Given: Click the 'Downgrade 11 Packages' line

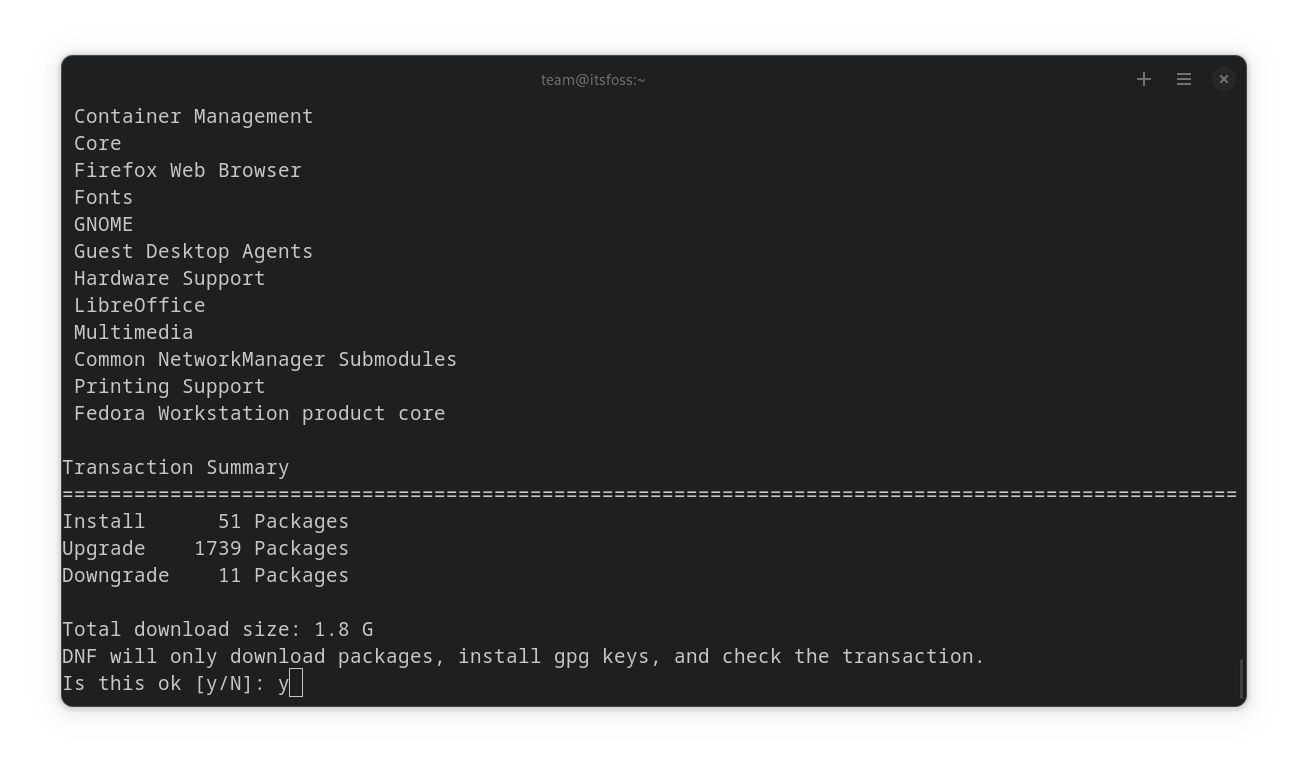Looking at the screenshot, I should point(205,576).
